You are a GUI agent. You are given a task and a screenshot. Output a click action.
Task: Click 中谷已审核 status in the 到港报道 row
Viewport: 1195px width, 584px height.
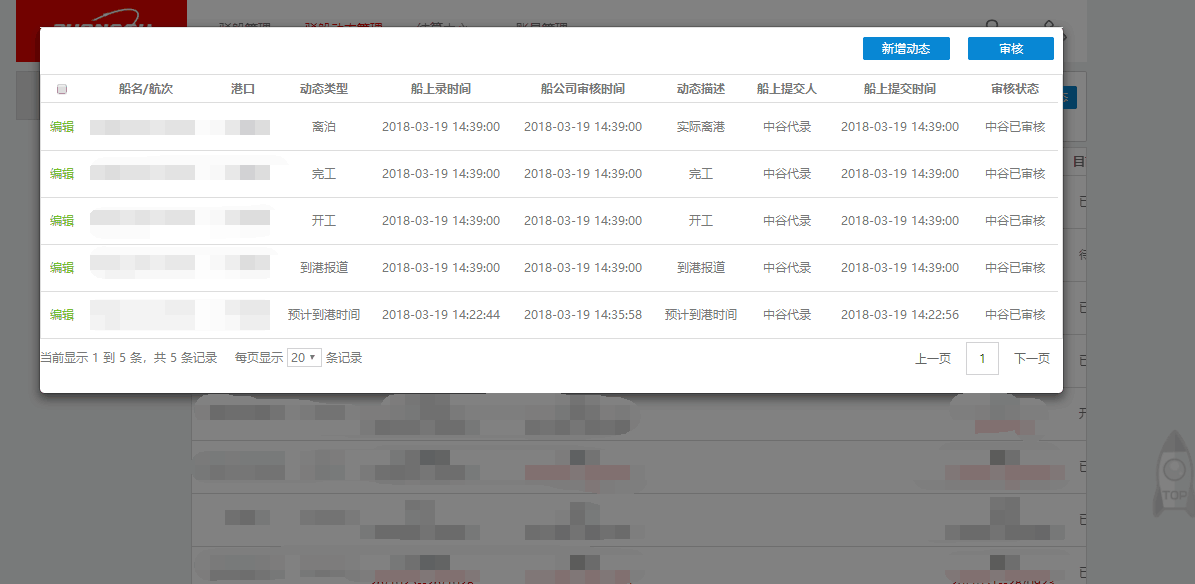coord(1014,268)
